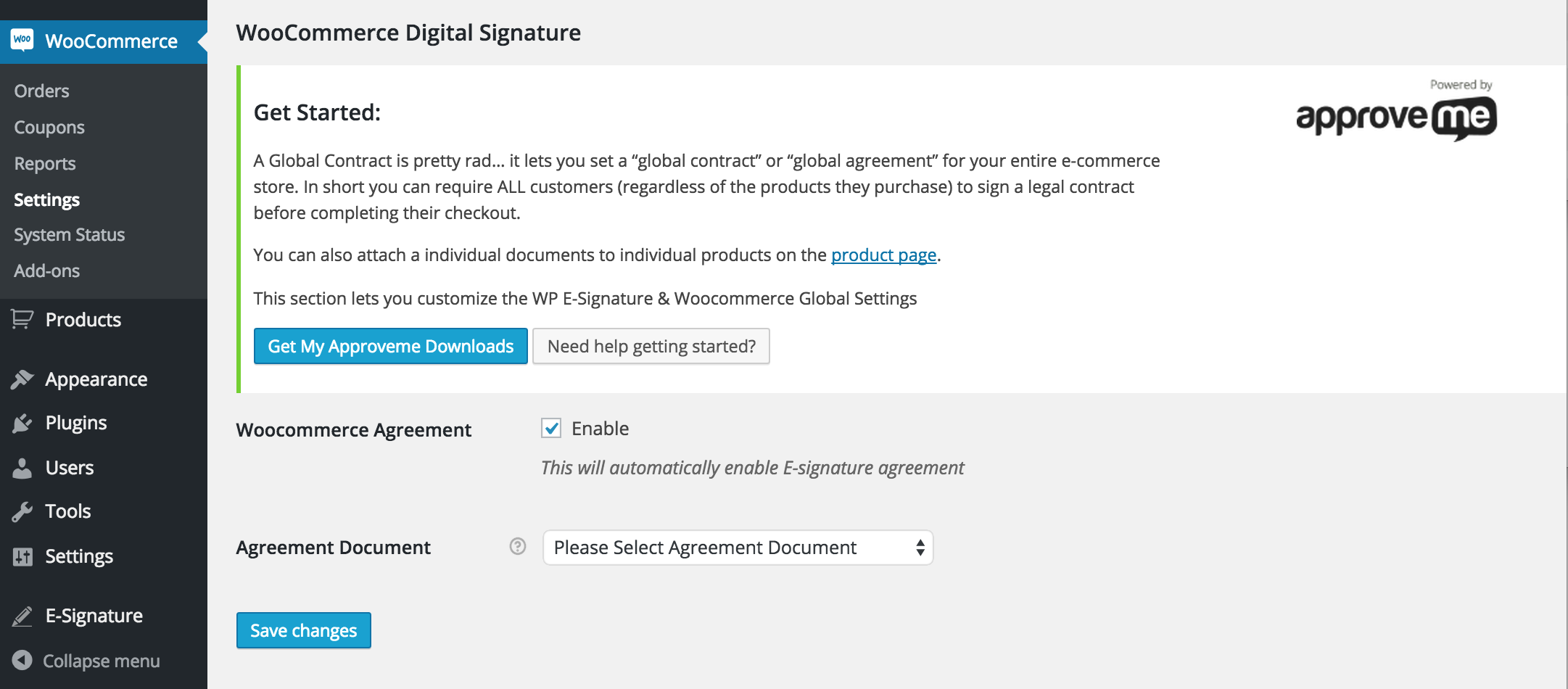The height and width of the screenshot is (689, 1568).
Task: Click the E-Signature pen icon
Action: [x=22, y=616]
